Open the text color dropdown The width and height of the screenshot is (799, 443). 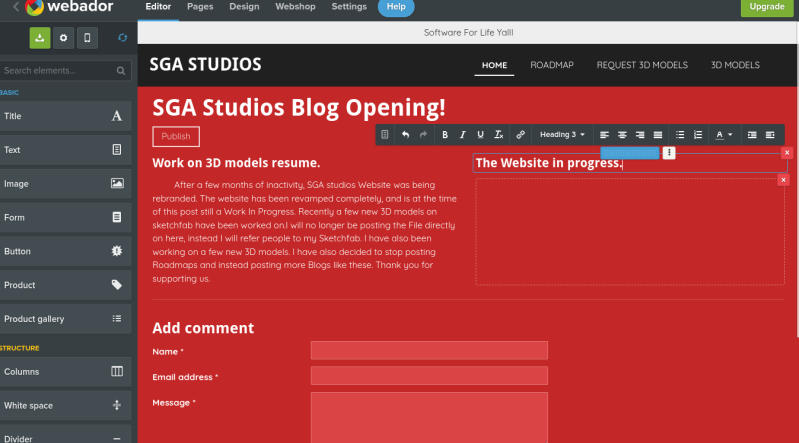tap(724, 135)
